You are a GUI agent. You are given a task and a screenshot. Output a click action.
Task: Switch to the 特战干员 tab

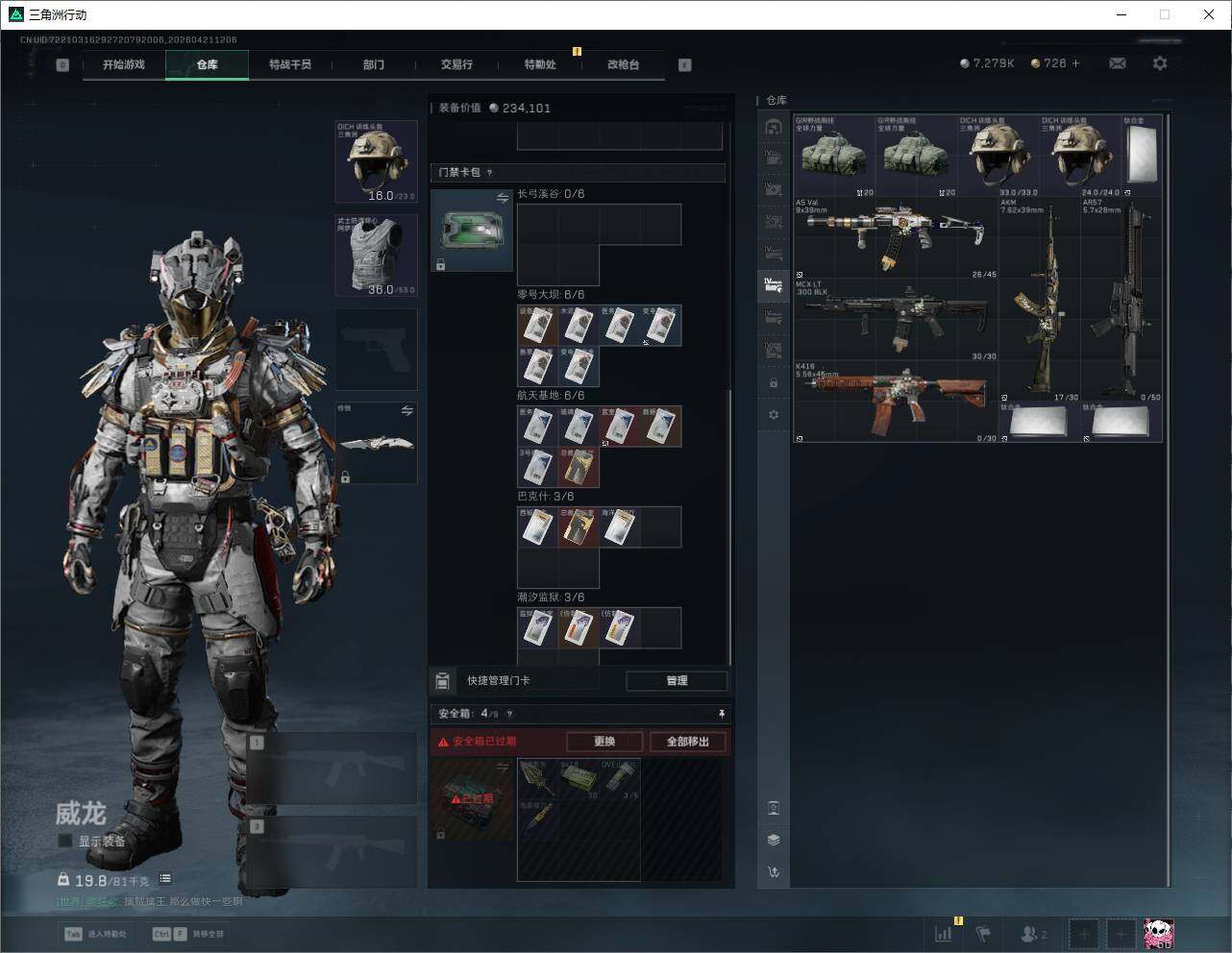click(x=290, y=64)
